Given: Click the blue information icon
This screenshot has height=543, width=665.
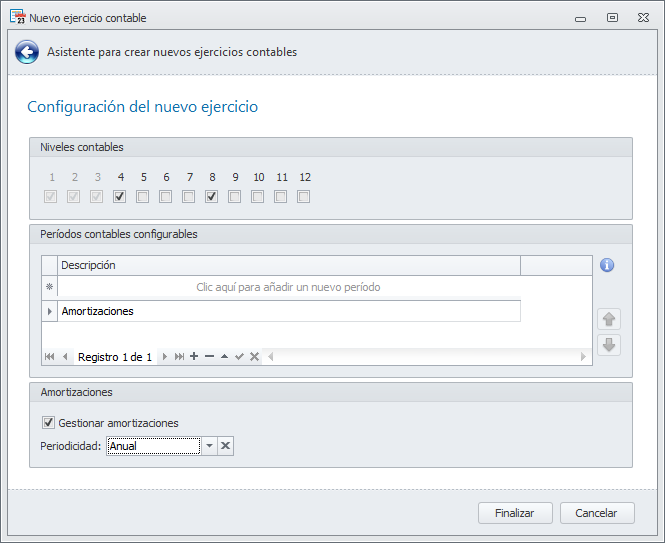Looking at the screenshot, I should [606, 266].
